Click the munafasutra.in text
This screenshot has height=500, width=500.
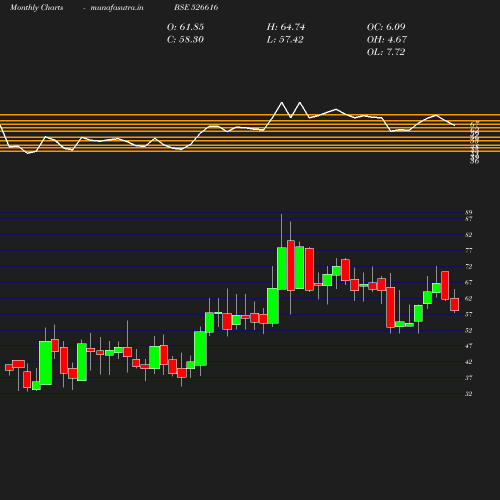[117, 7]
